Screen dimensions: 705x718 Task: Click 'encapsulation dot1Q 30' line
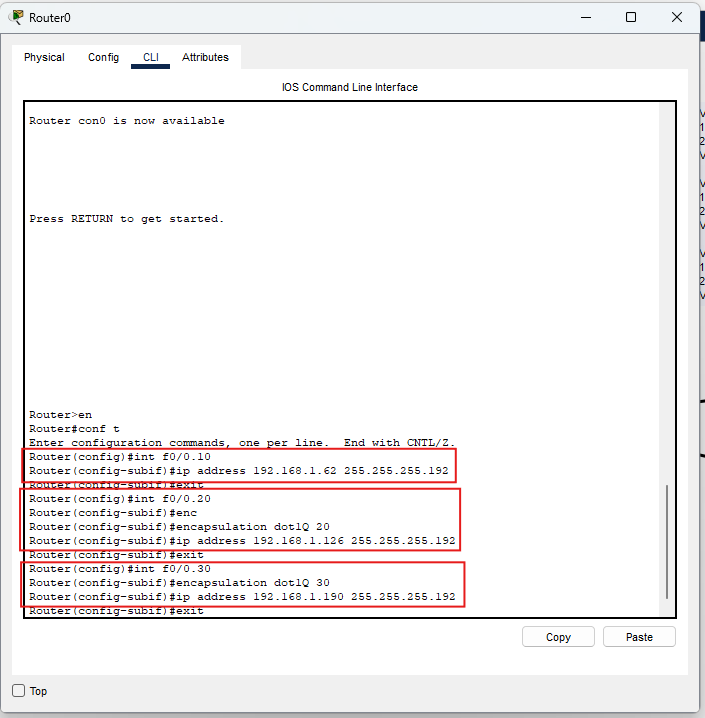point(179,583)
